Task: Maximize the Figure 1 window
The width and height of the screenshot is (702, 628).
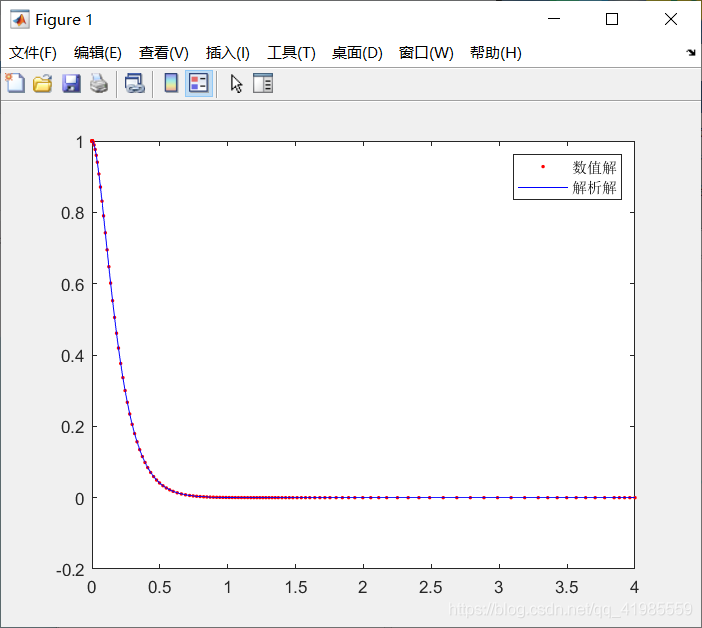Action: click(x=612, y=19)
